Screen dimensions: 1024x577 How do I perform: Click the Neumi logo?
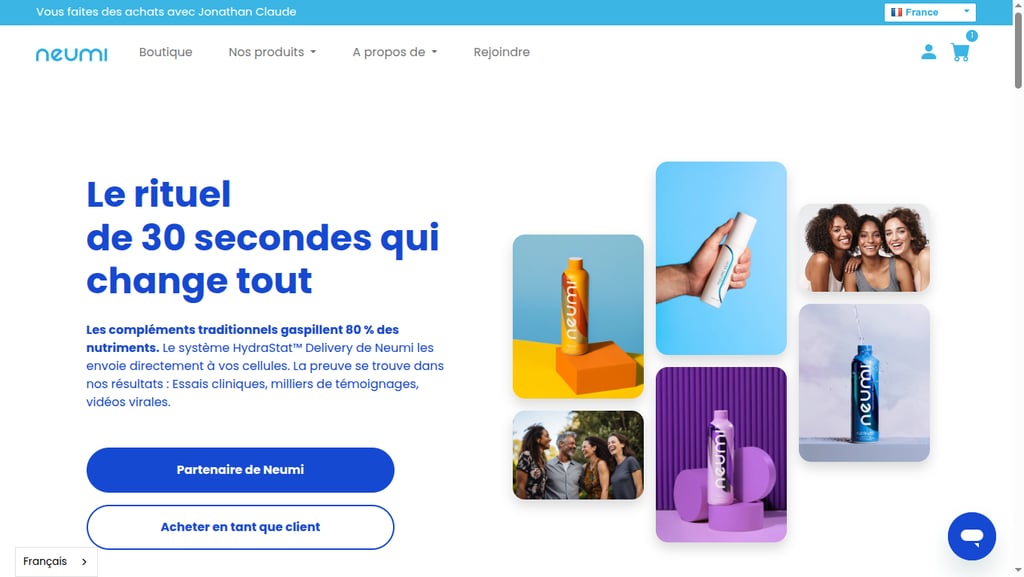(x=72, y=54)
